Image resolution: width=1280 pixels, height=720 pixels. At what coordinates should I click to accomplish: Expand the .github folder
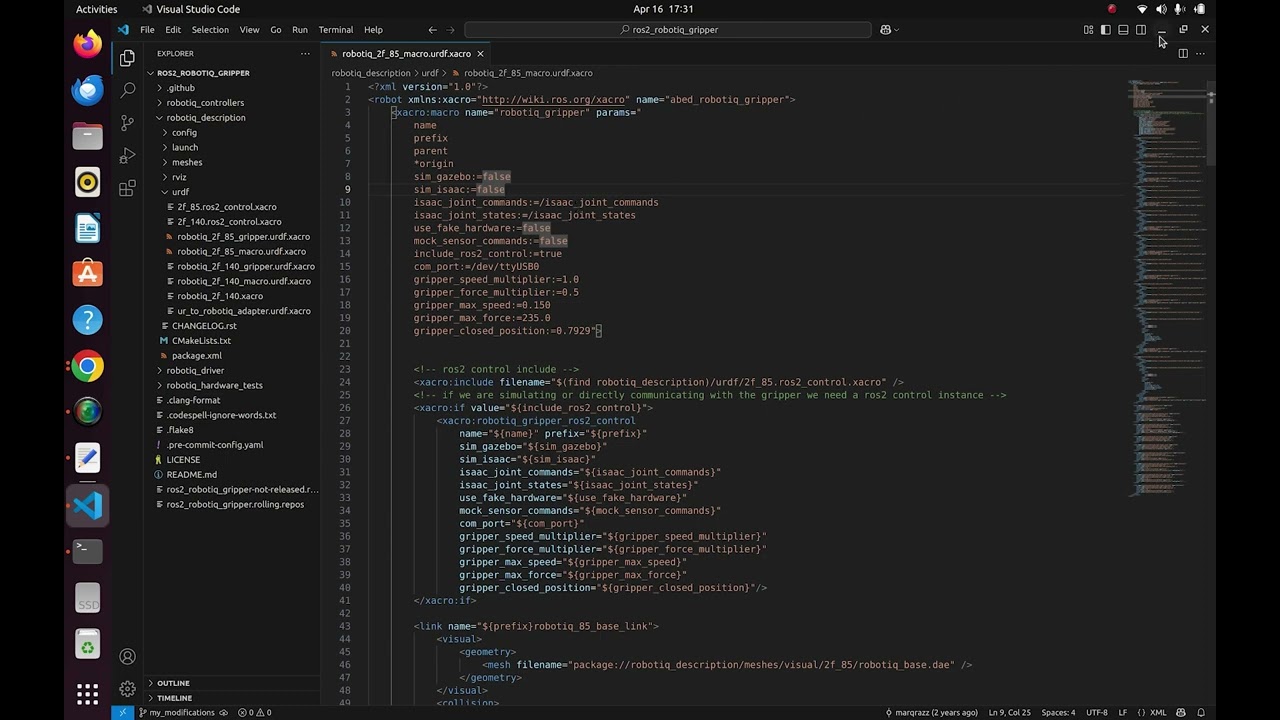coord(181,88)
